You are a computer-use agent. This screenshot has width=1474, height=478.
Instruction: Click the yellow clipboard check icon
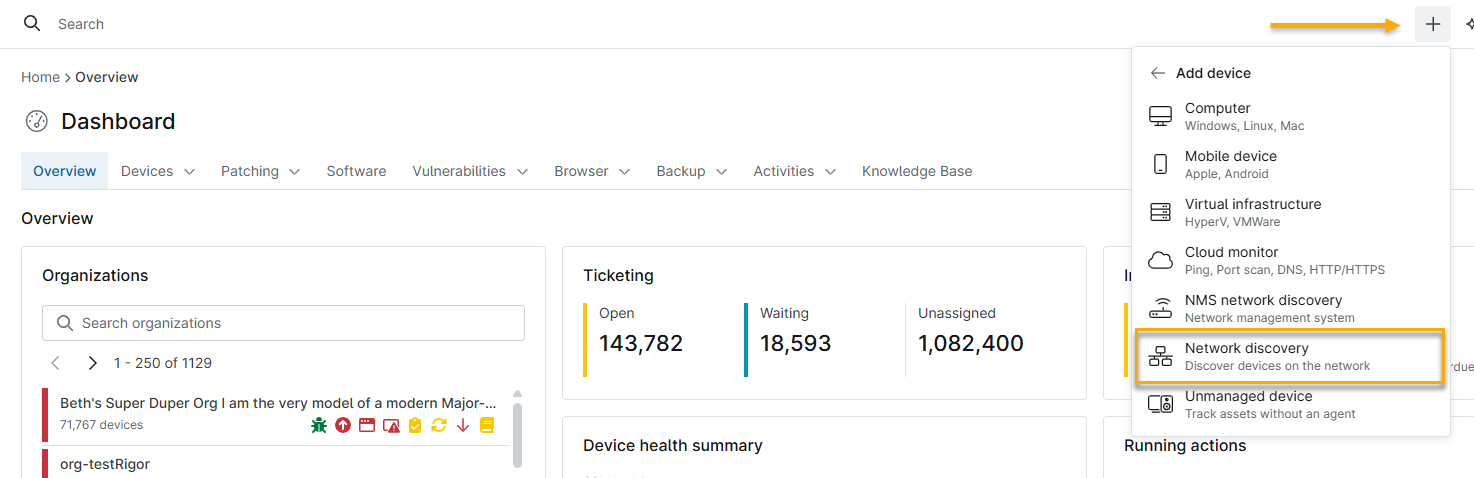(415, 425)
